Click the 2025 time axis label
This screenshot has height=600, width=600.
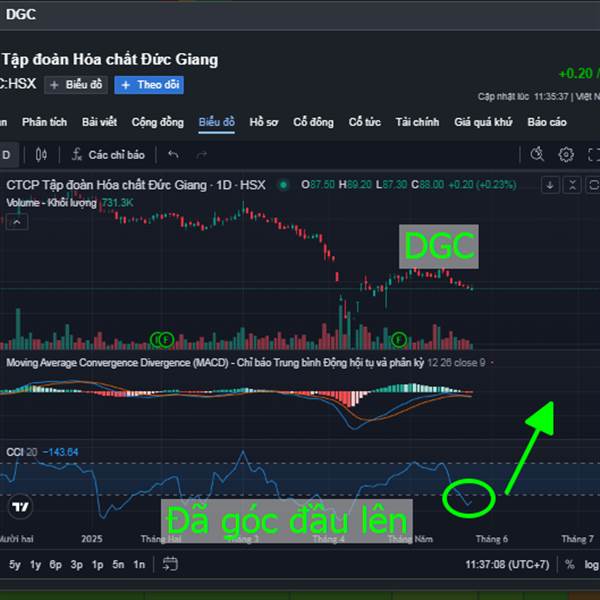click(92, 539)
